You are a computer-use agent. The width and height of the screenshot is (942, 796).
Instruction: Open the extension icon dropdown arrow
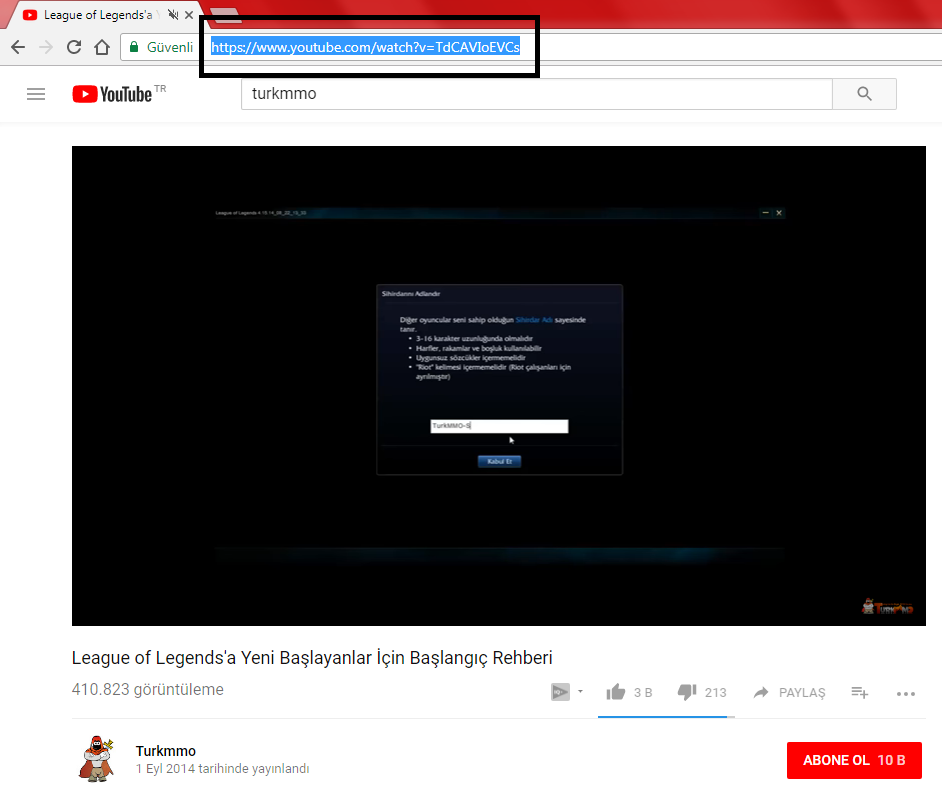tap(580, 691)
